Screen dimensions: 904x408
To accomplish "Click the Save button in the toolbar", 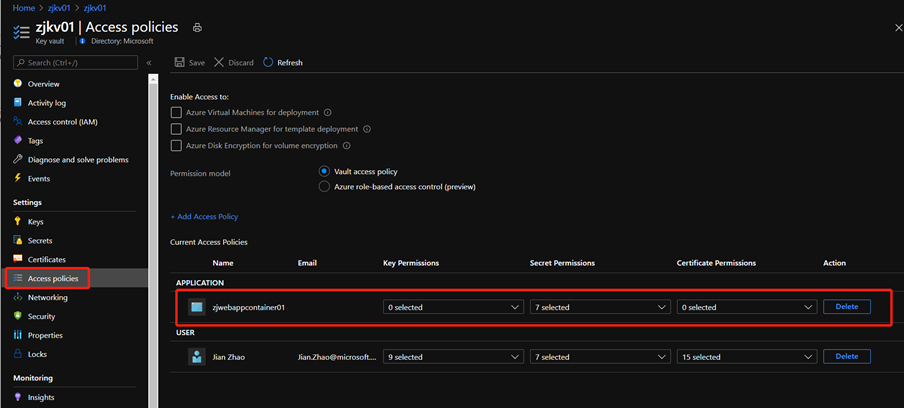I will click(x=189, y=62).
